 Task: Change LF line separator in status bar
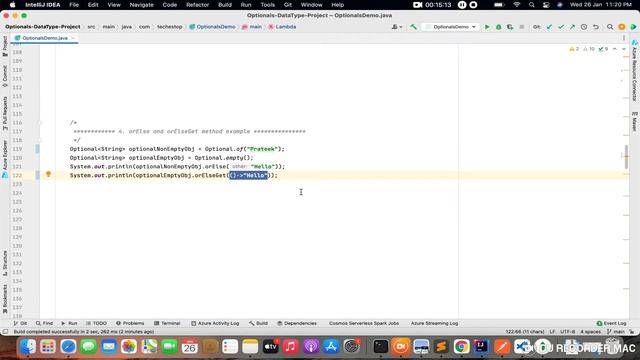tap(552, 332)
